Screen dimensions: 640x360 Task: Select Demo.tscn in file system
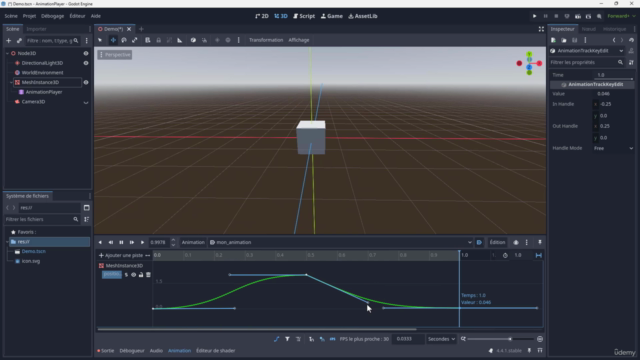pos(33,251)
